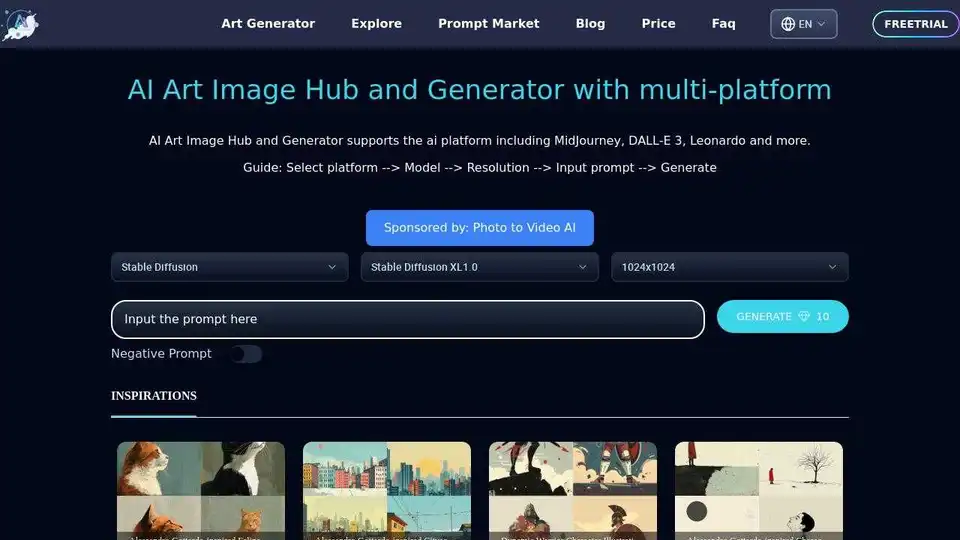
Task: Select the INSPIRATIONS tab
Action: click(x=154, y=396)
